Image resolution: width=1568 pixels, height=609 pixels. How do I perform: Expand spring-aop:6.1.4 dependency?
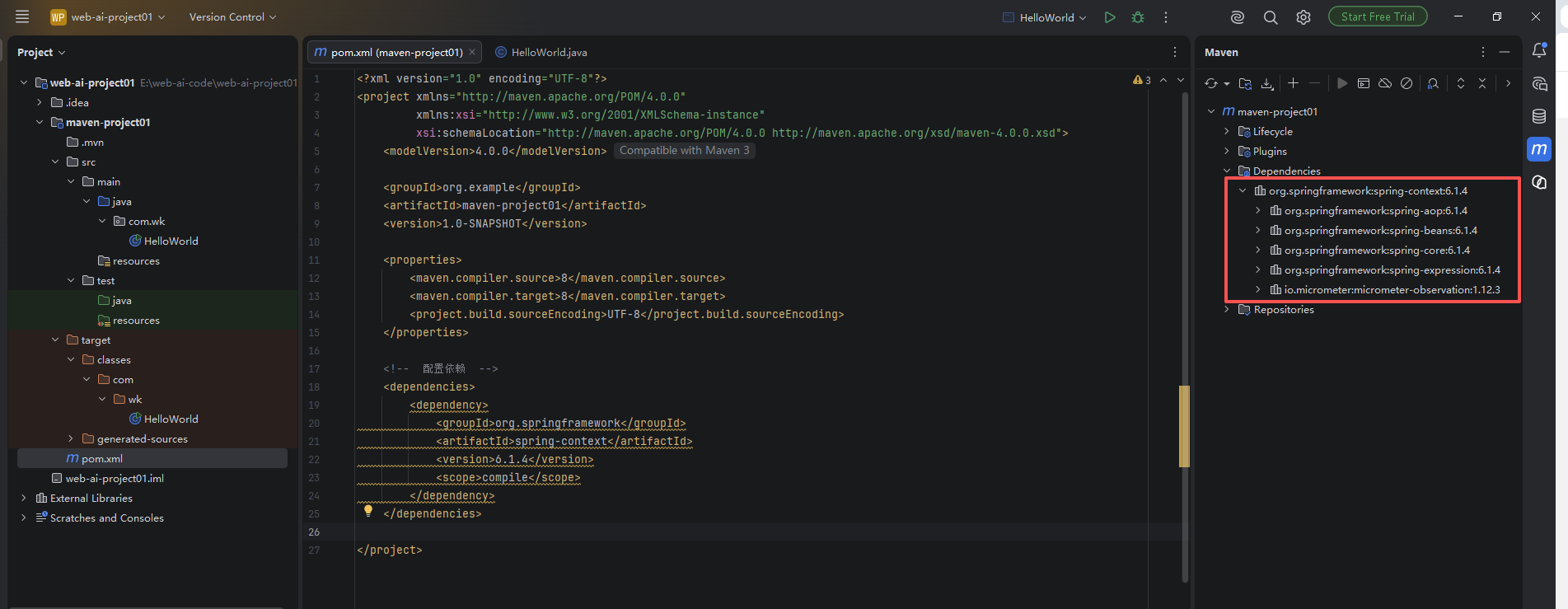point(1258,210)
